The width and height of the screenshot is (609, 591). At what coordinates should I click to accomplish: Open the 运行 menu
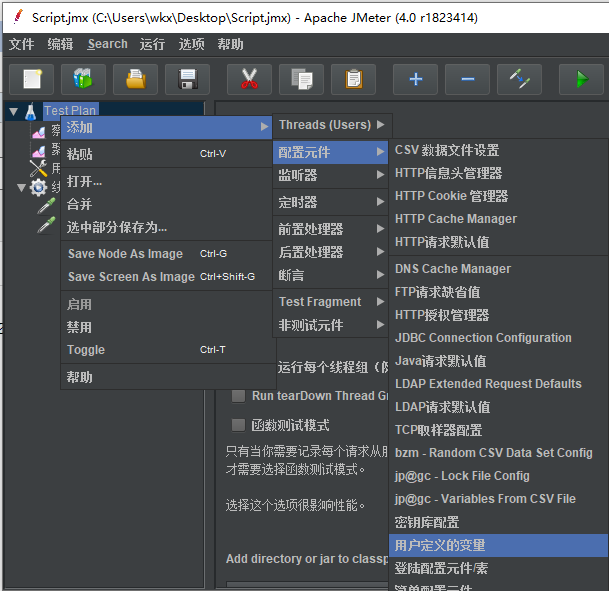tap(152, 44)
